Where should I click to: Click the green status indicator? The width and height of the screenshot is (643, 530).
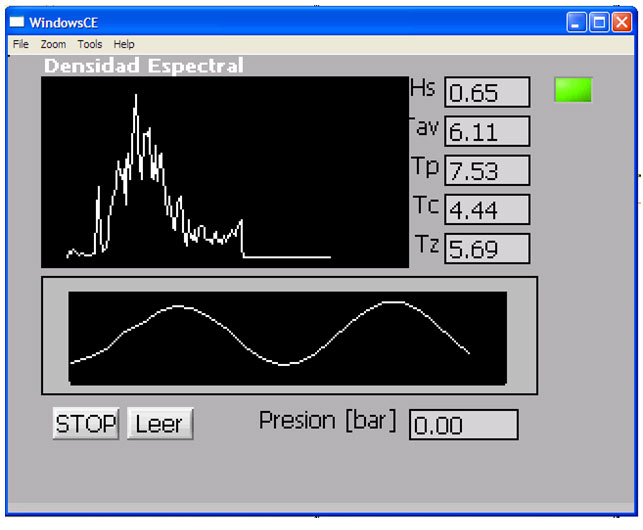pos(573,90)
